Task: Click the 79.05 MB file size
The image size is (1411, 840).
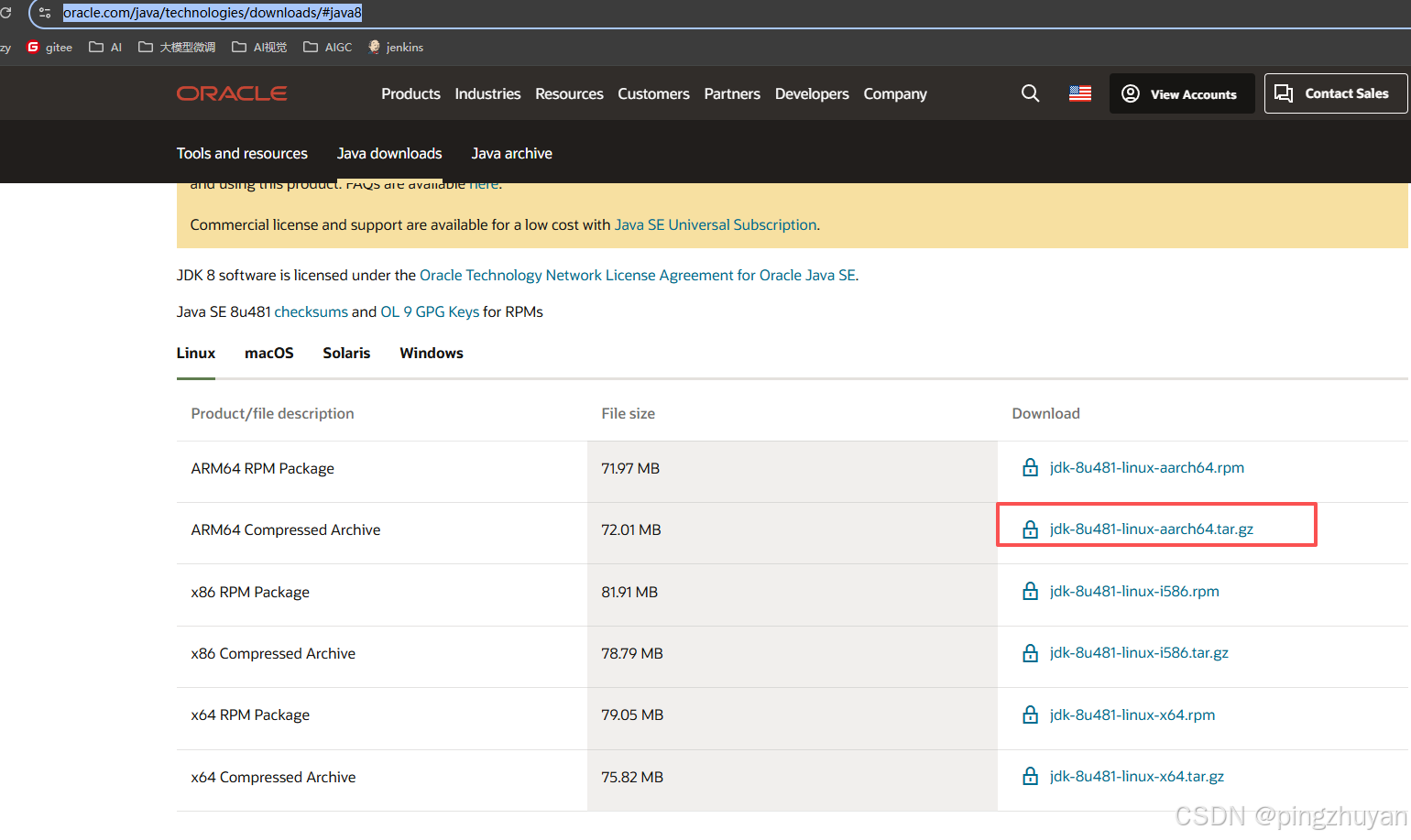Action: 632,715
